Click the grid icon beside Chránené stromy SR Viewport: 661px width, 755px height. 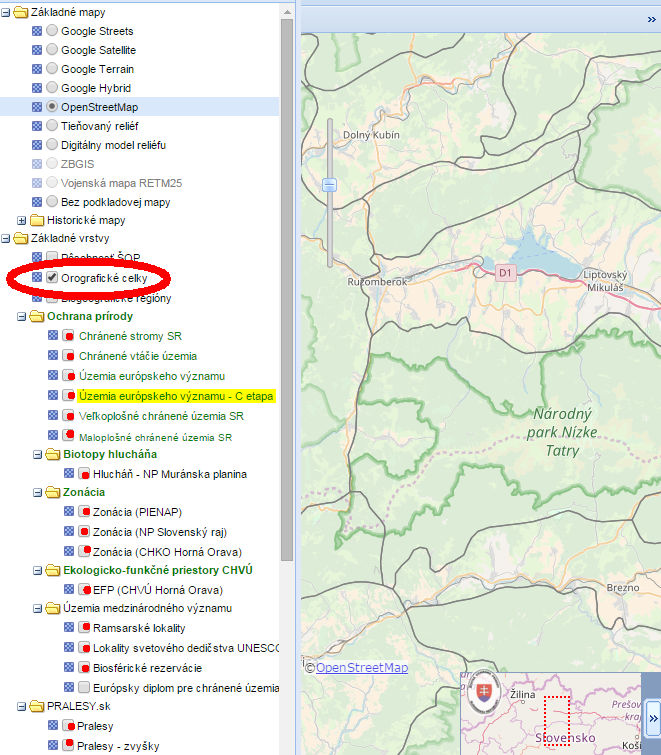[x=54, y=336]
